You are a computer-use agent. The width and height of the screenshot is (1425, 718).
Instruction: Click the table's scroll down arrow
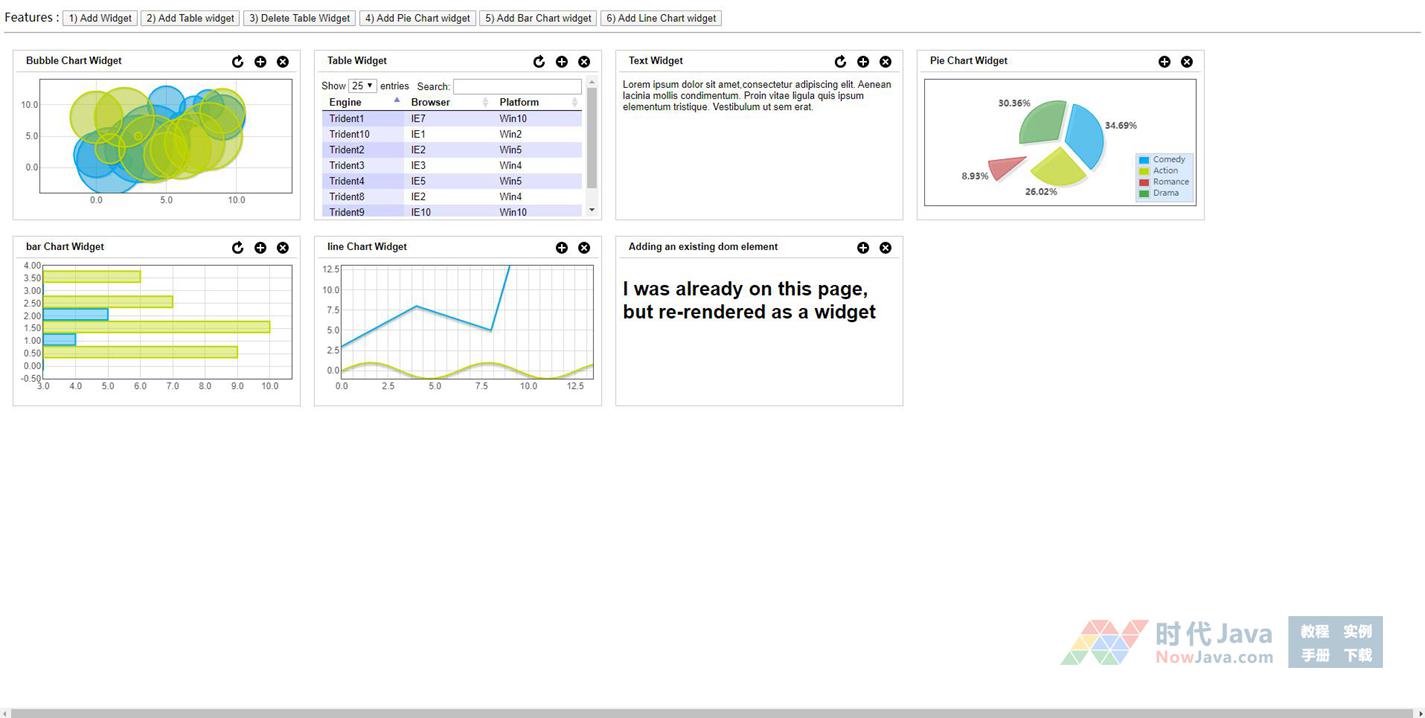pos(592,210)
